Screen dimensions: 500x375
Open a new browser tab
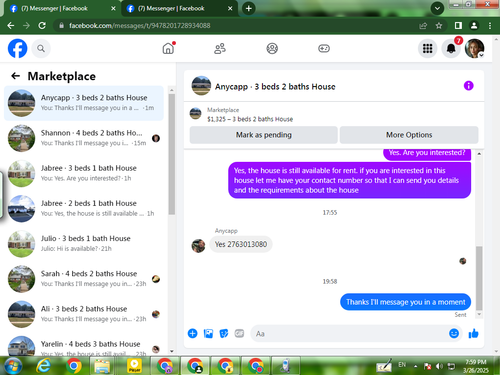[x=248, y=8]
